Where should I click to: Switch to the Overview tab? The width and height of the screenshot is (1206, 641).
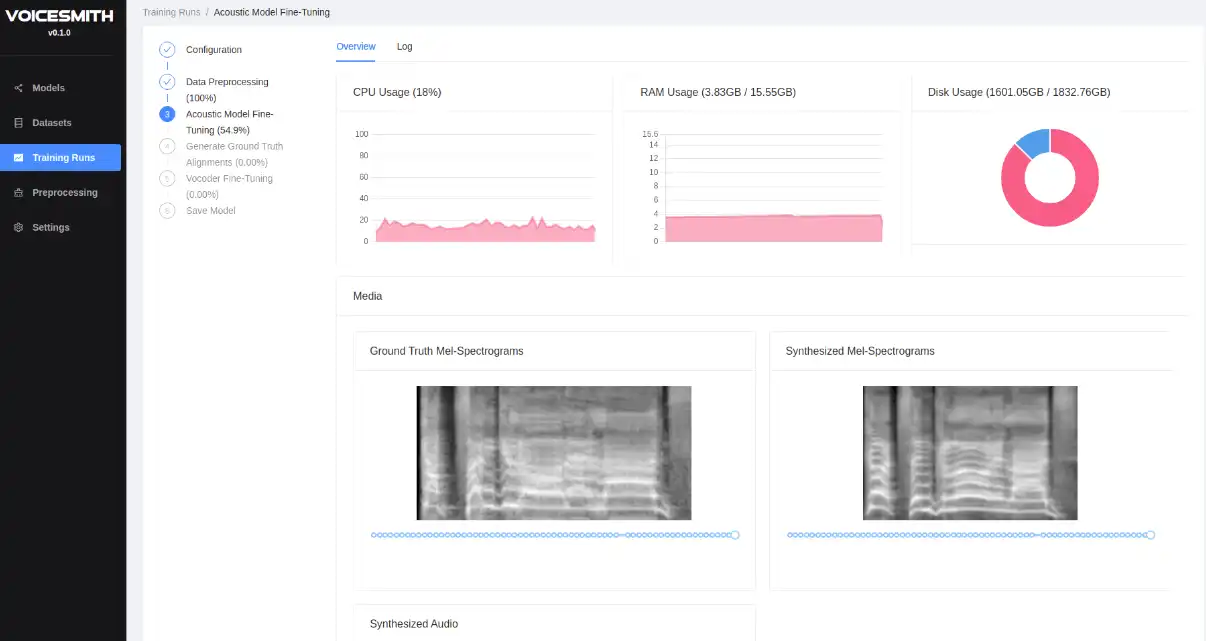pos(356,47)
